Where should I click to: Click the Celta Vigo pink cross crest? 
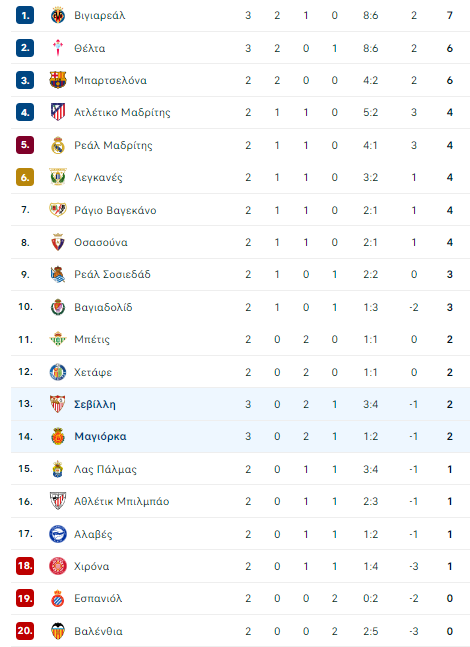click(58, 48)
